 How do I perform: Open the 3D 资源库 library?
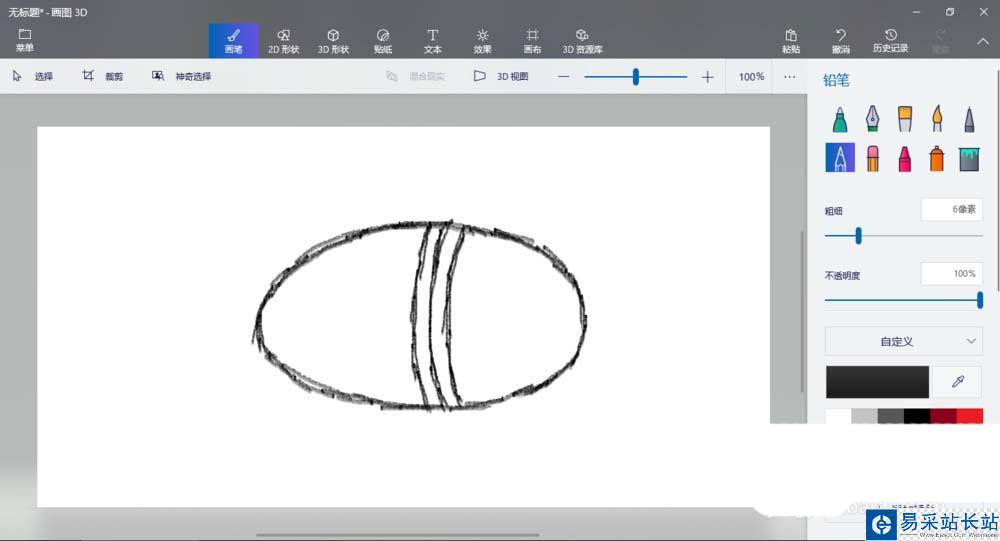pyautogui.click(x=582, y=41)
